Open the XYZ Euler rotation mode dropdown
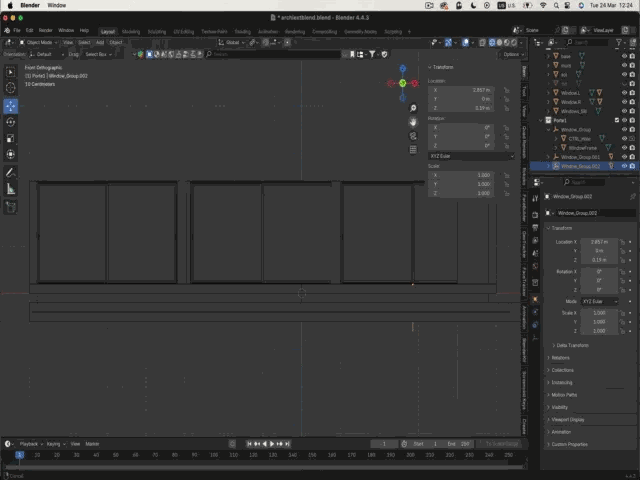 (x=471, y=156)
